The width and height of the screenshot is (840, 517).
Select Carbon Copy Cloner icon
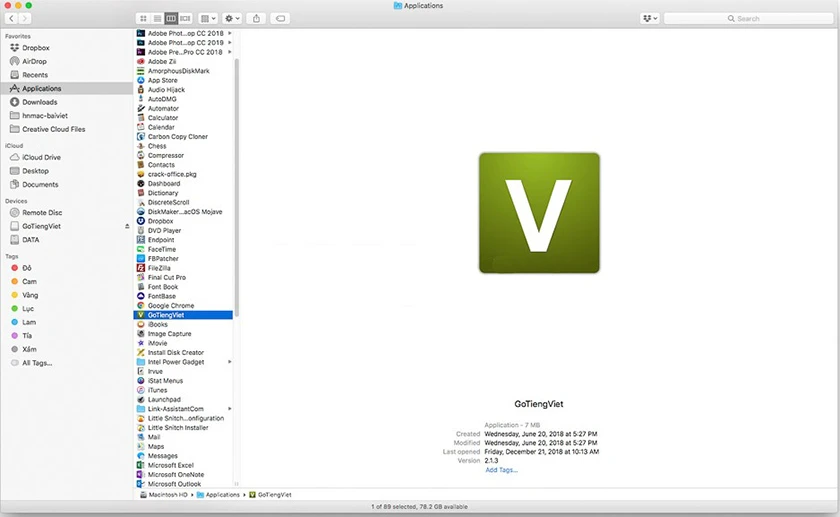(x=141, y=136)
